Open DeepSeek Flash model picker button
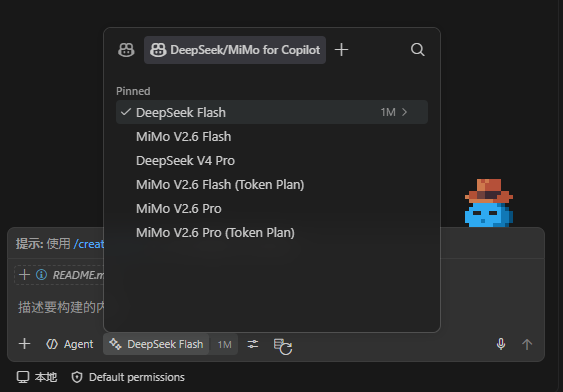Screen dimensions: 563x392 [156, 344]
